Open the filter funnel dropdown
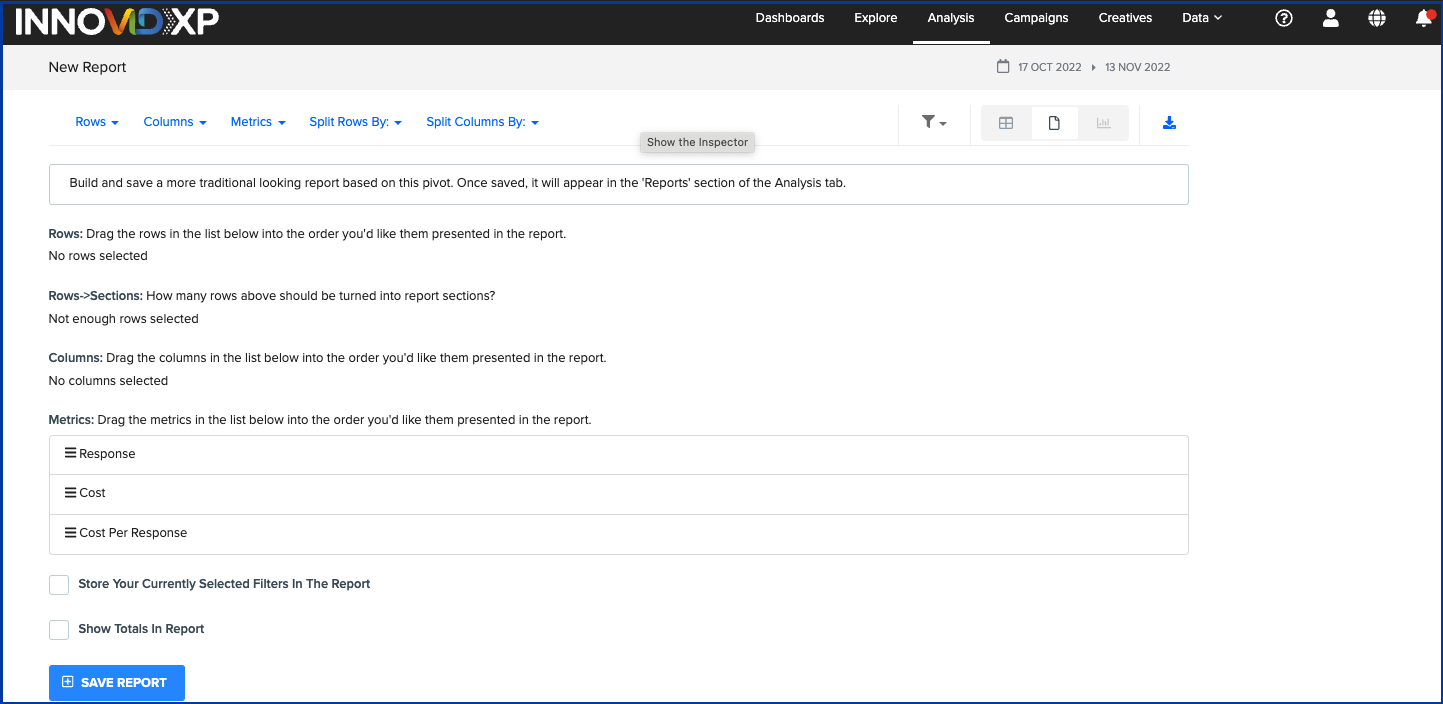This screenshot has height=704, width=1443. 934,122
